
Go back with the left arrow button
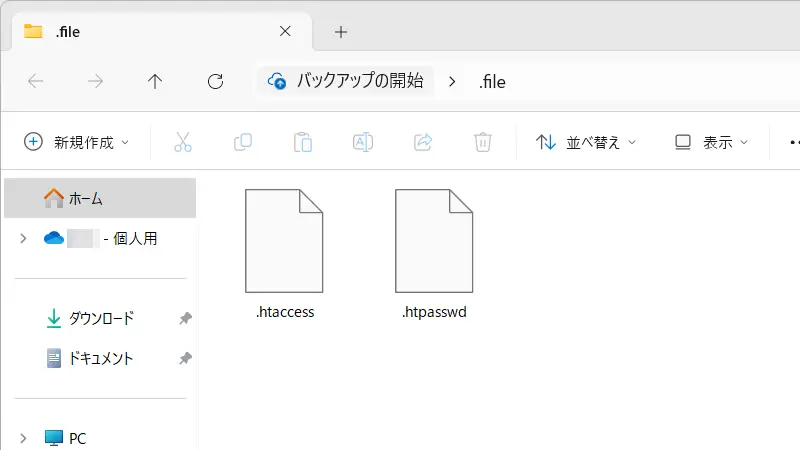(36, 81)
